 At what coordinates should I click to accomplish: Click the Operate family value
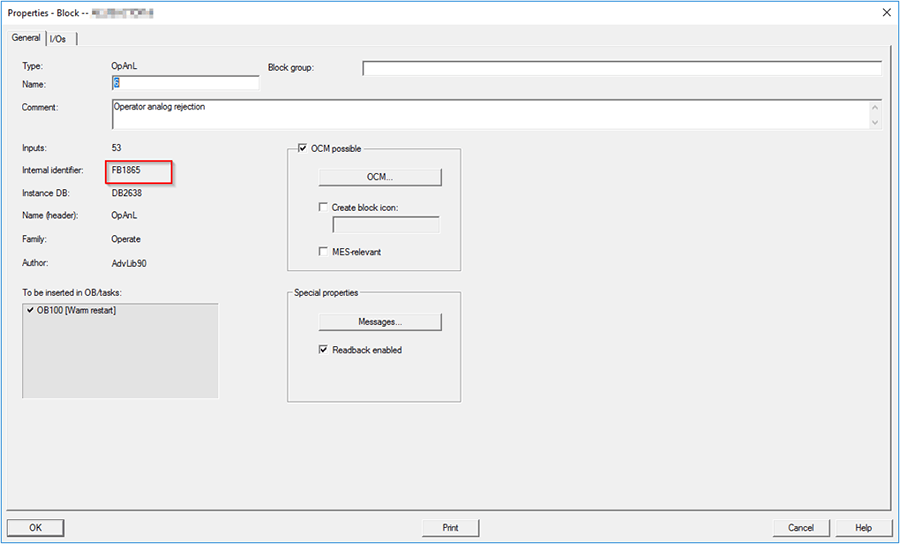(126, 239)
